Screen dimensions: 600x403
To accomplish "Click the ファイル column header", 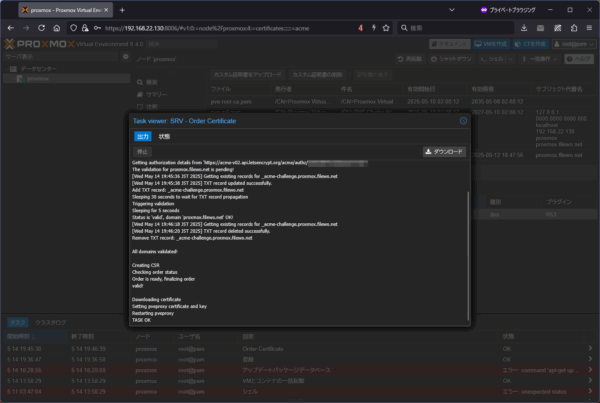I will [239, 89].
